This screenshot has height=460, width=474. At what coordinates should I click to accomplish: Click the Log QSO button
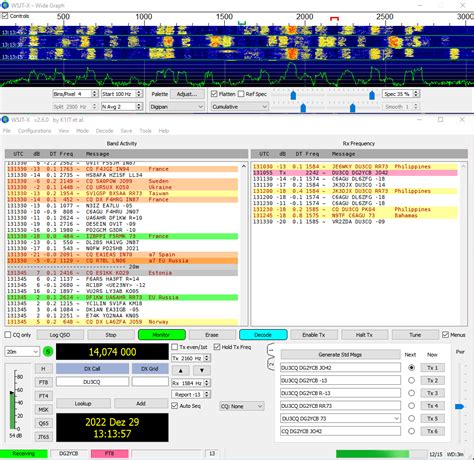[60, 335]
